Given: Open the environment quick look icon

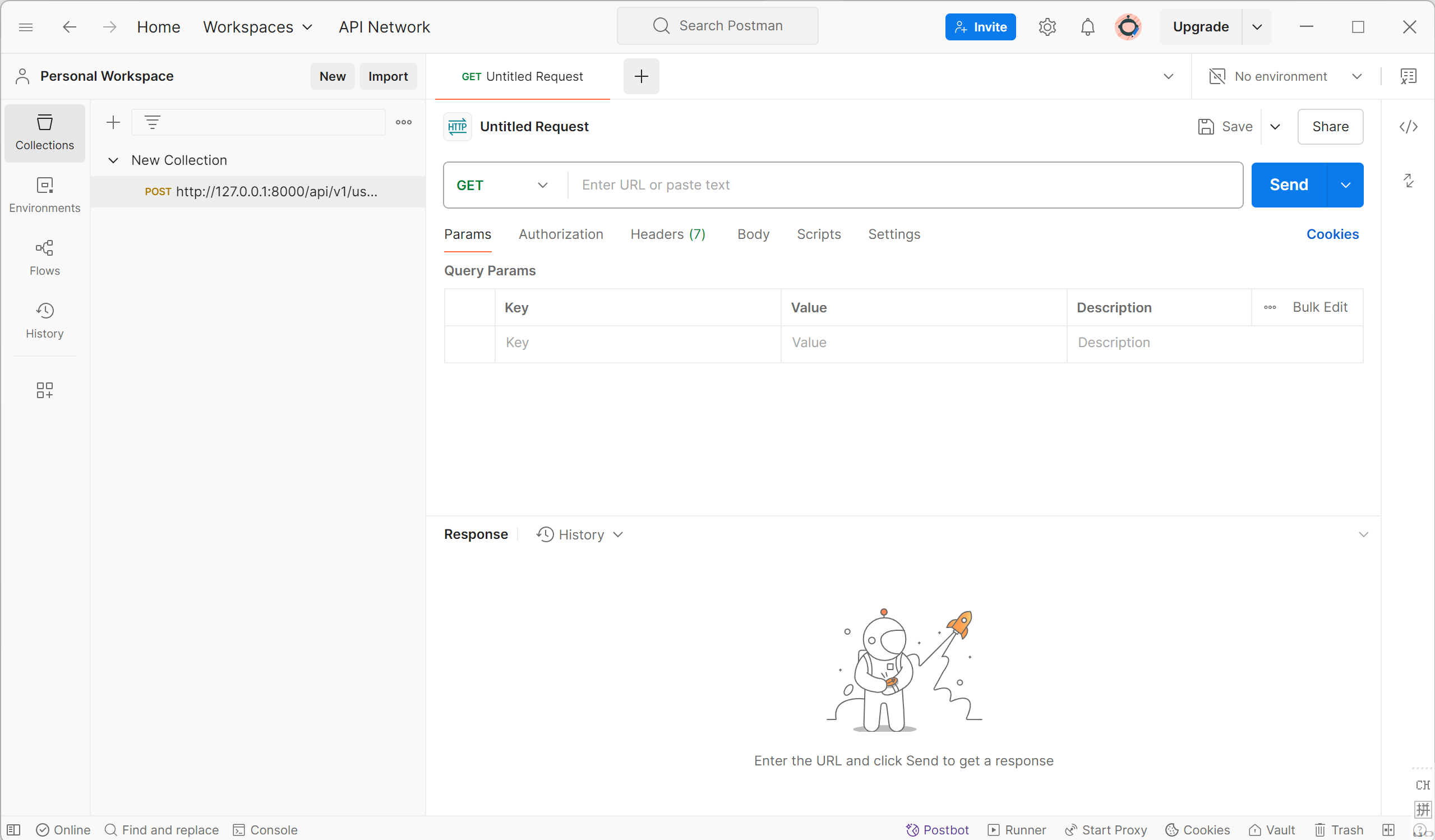Looking at the screenshot, I should 1408,76.
